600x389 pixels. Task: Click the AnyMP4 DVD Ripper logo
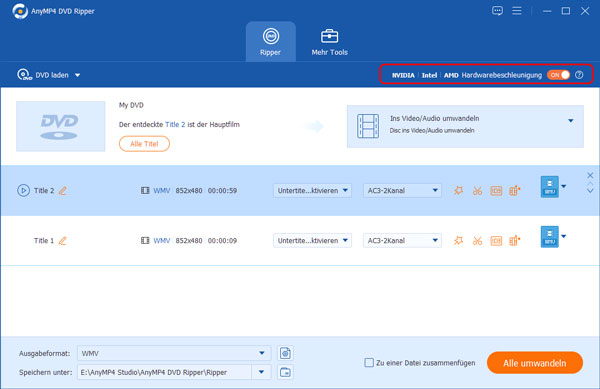click(x=20, y=11)
